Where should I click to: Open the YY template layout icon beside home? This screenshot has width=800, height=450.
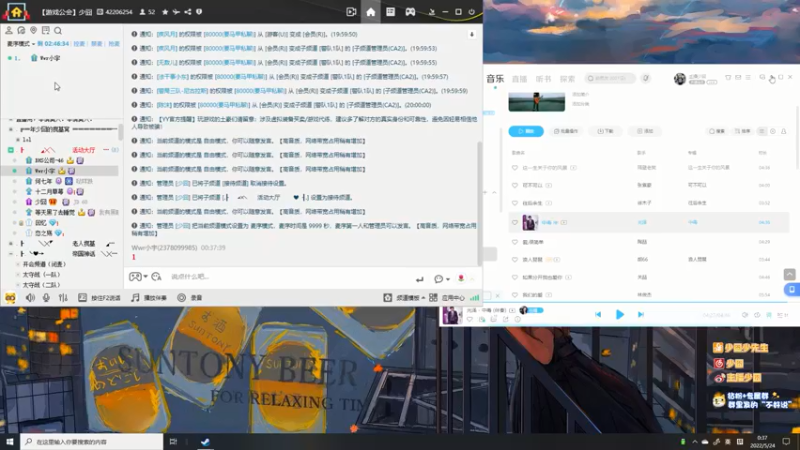[390, 12]
